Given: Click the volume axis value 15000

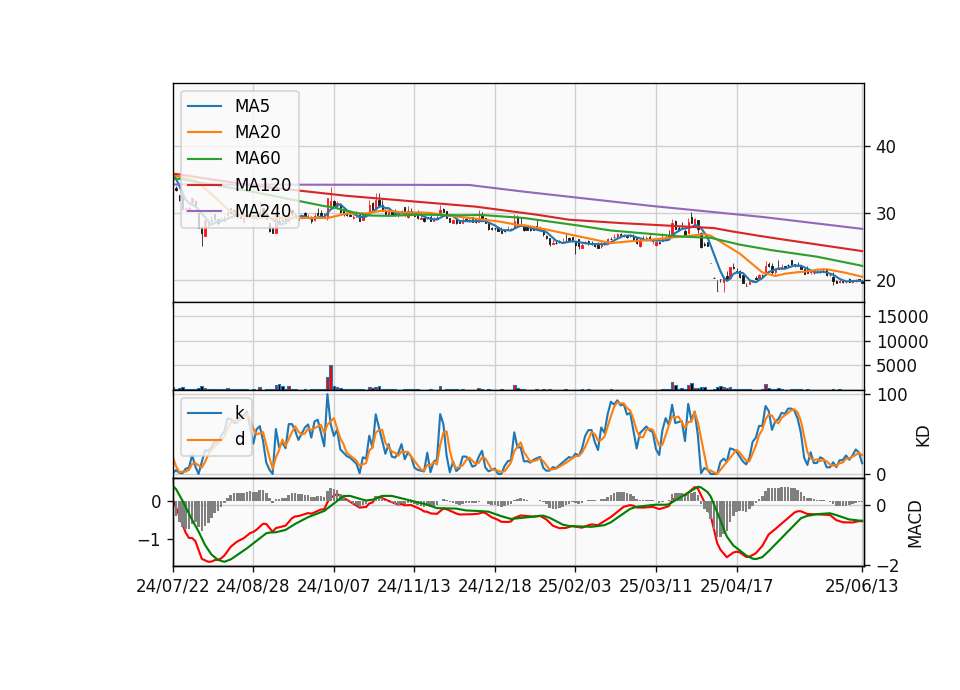Looking at the screenshot, I should click(902, 317).
